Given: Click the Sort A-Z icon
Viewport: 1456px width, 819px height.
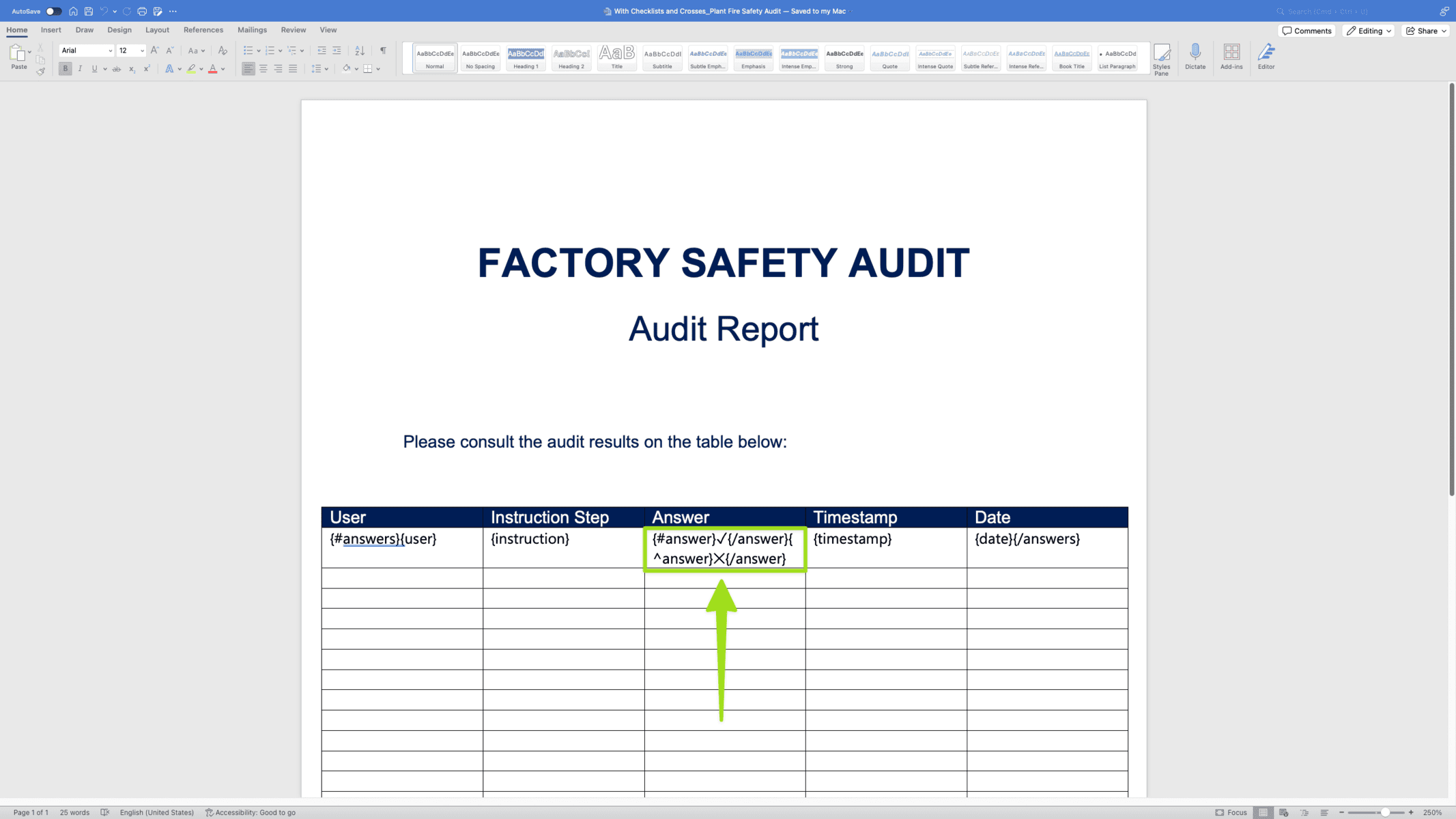Looking at the screenshot, I should 360,51.
